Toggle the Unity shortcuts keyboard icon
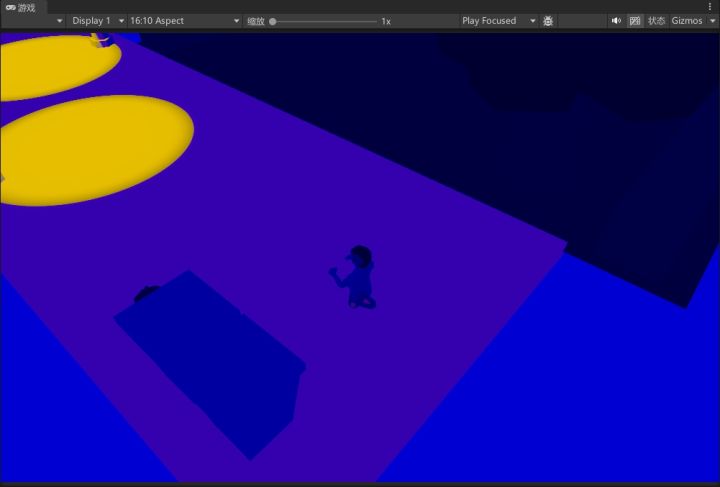 [x=635, y=21]
